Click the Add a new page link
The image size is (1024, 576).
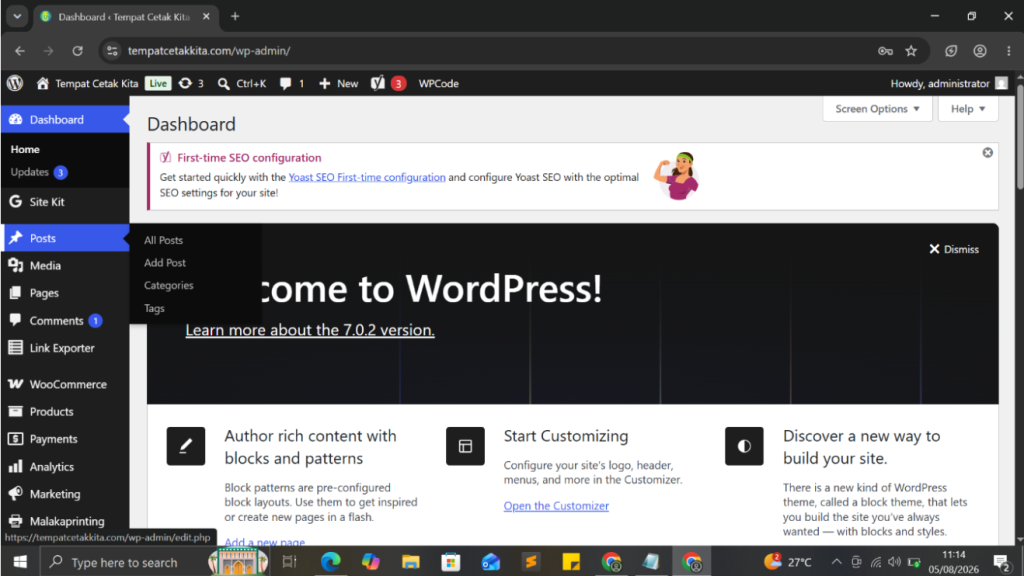(264, 541)
